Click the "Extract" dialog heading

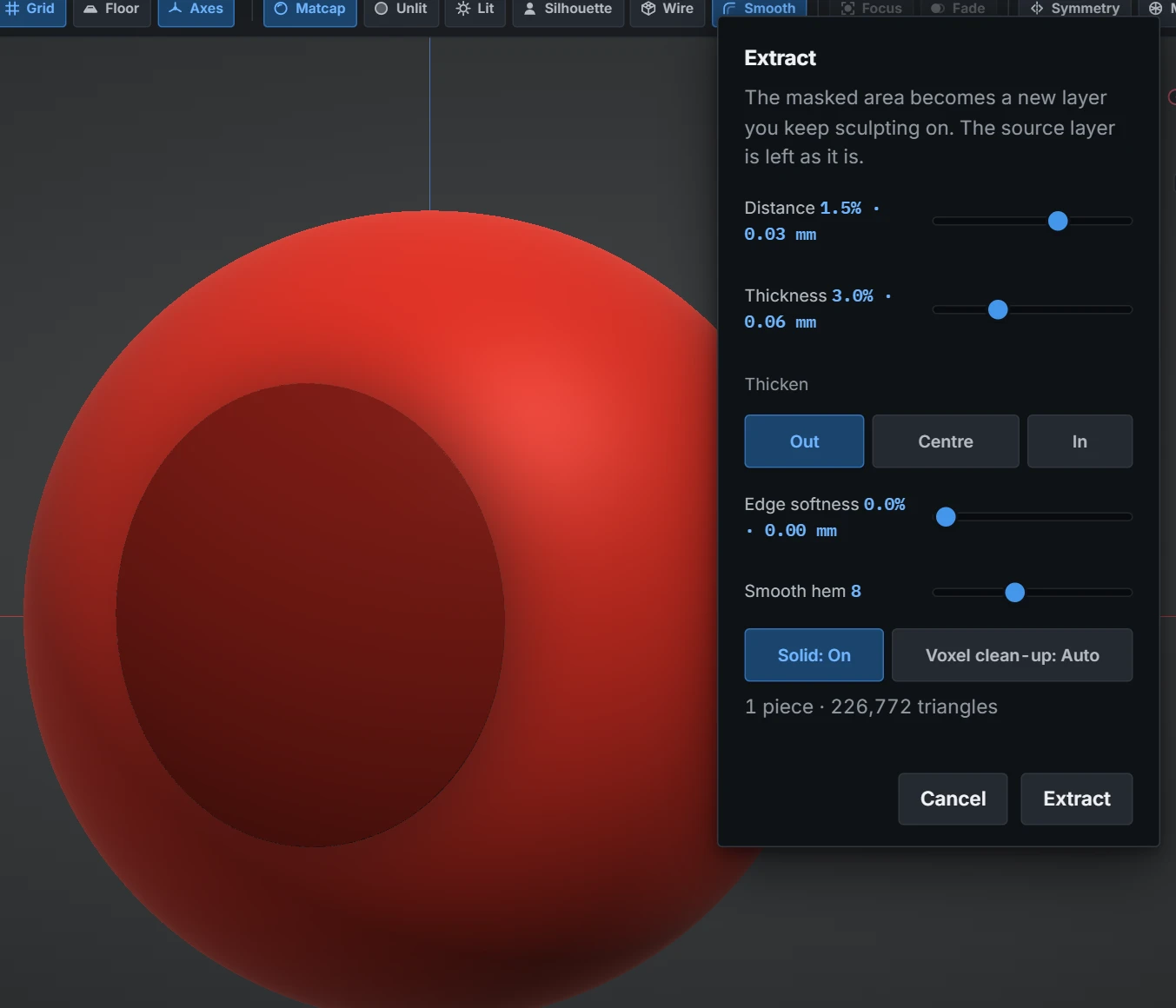(781, 58)
